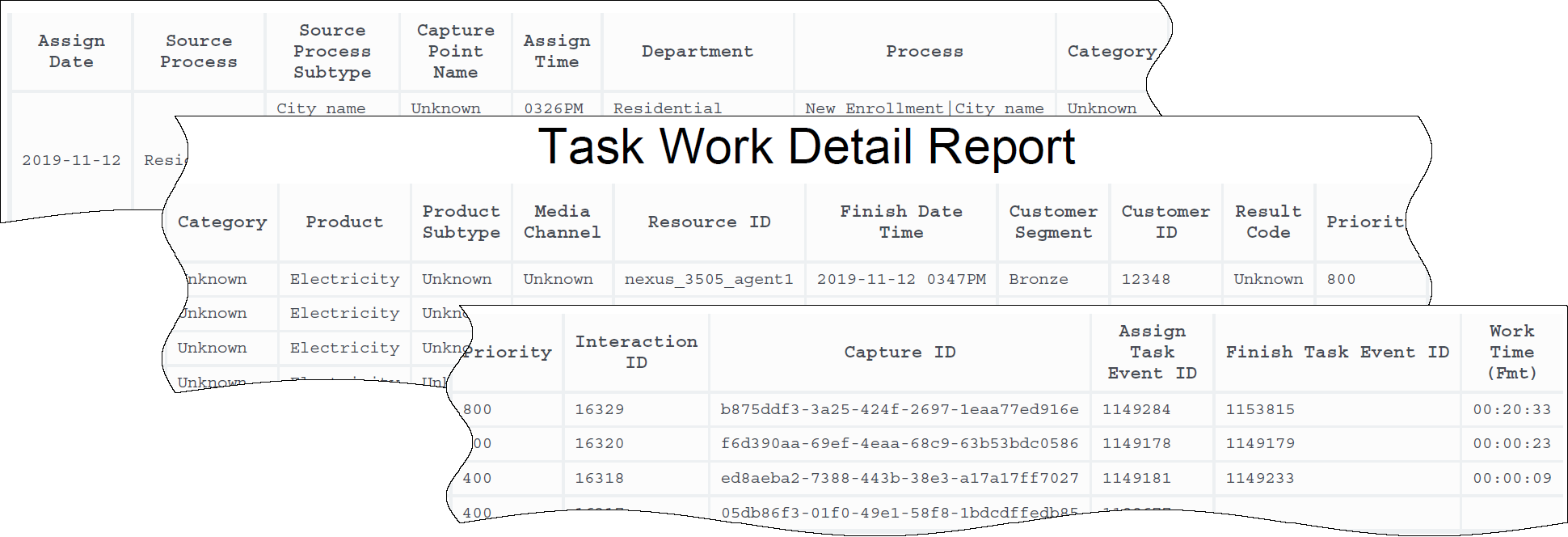Select customer ID 12348 cell
This screenshot has width=1568, height=537.
[x=1145, y=279]
